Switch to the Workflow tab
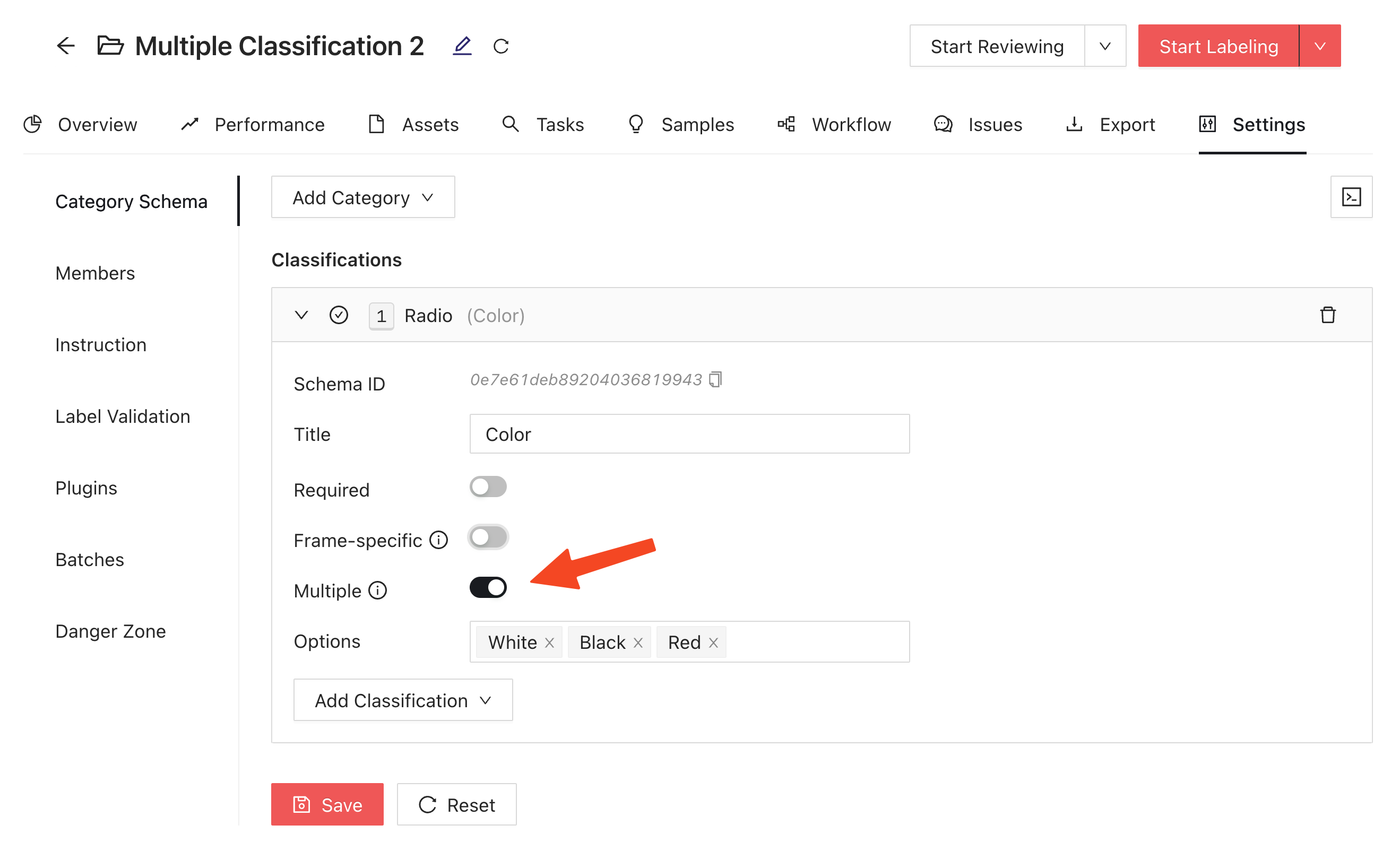Screen dimensions: 1400x851 click(851, 124)
